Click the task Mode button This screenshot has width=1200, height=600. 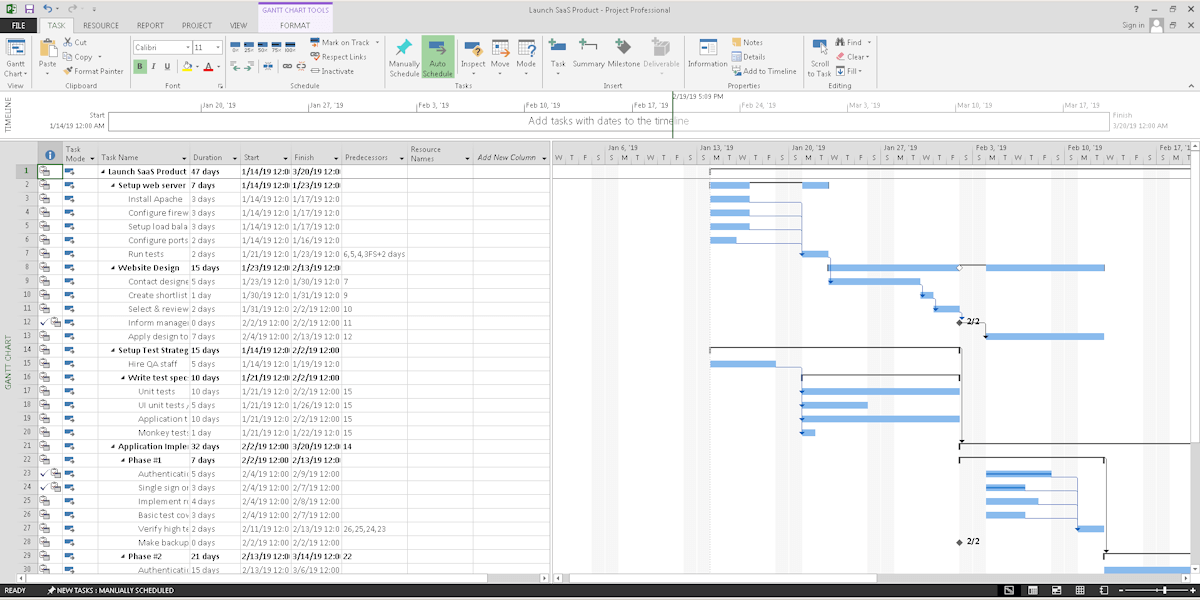click(526, 56)
